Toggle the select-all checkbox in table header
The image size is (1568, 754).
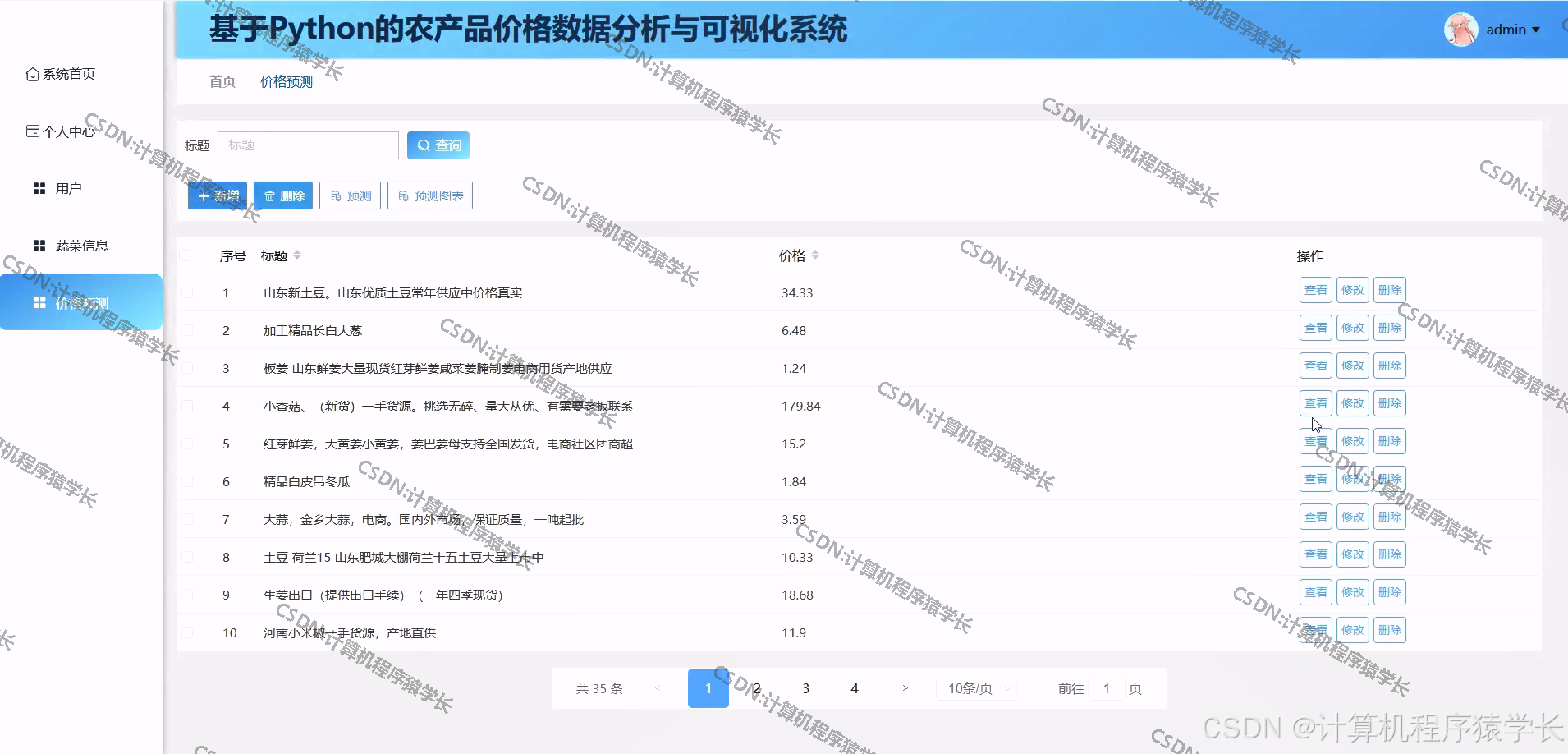[x=186, y=255]
